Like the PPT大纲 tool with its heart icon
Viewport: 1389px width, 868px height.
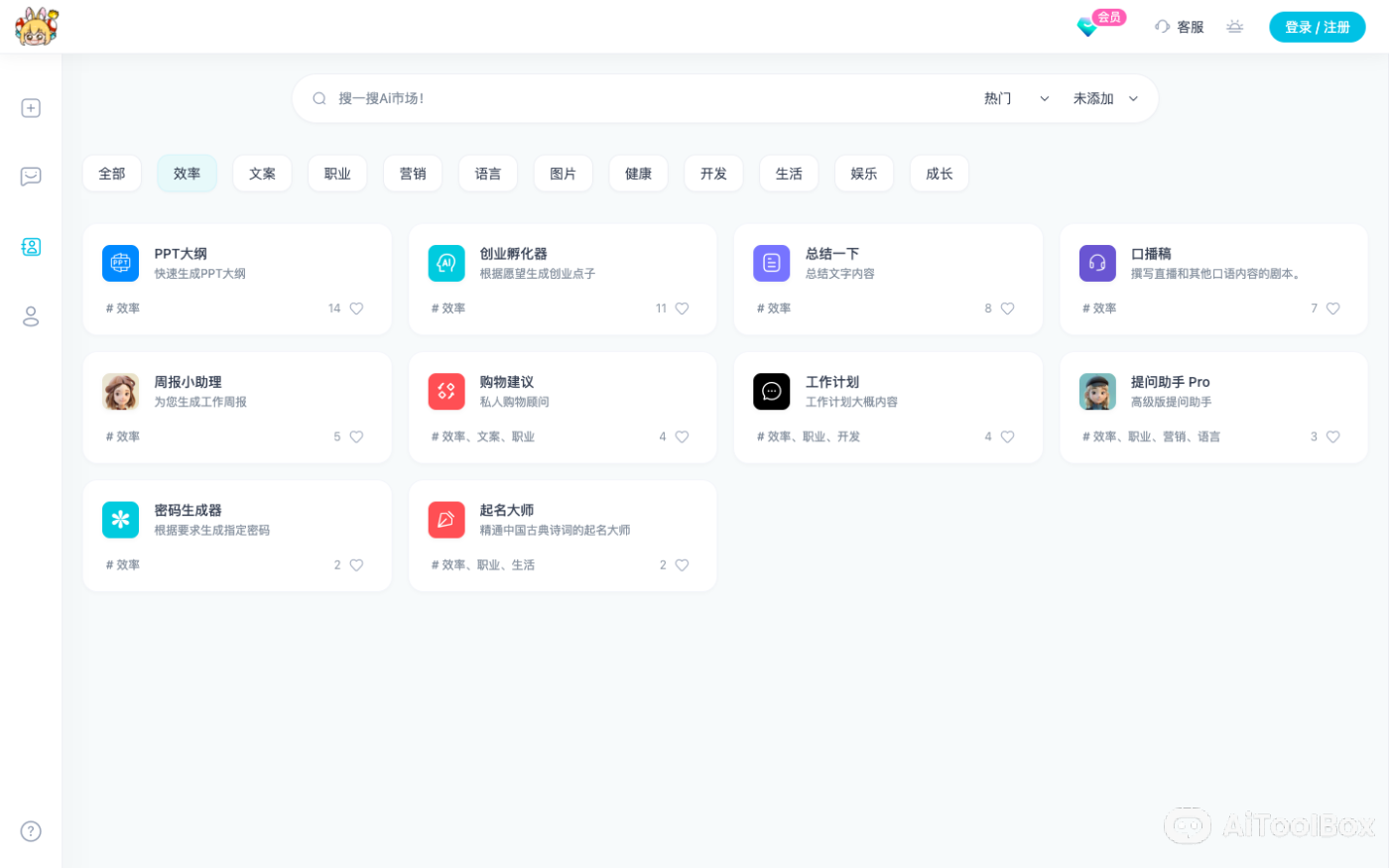(x=356, y=309)
